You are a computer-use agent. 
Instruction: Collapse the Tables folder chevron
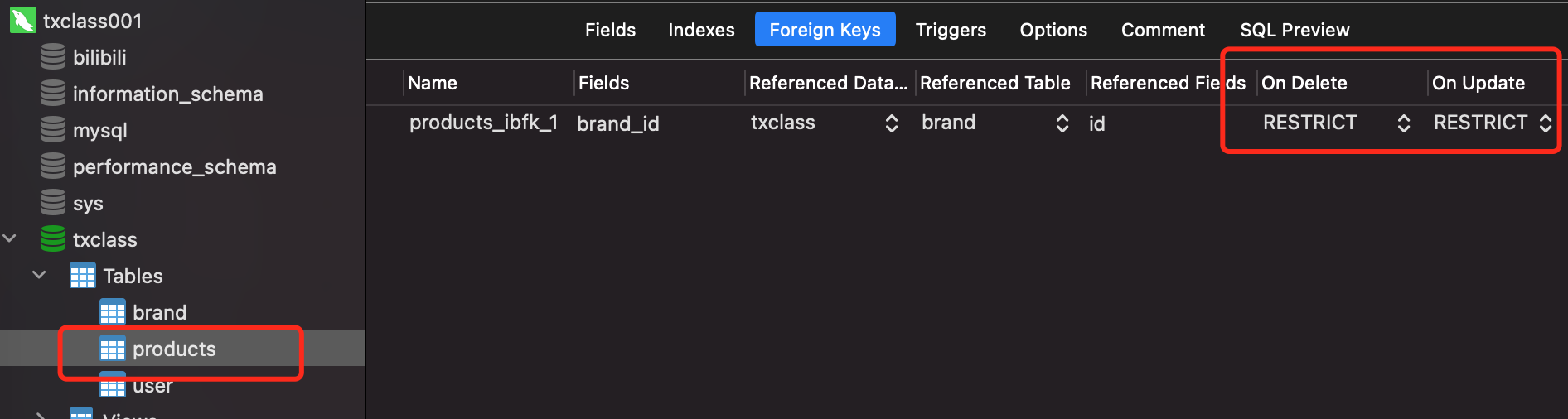[39, 275]
